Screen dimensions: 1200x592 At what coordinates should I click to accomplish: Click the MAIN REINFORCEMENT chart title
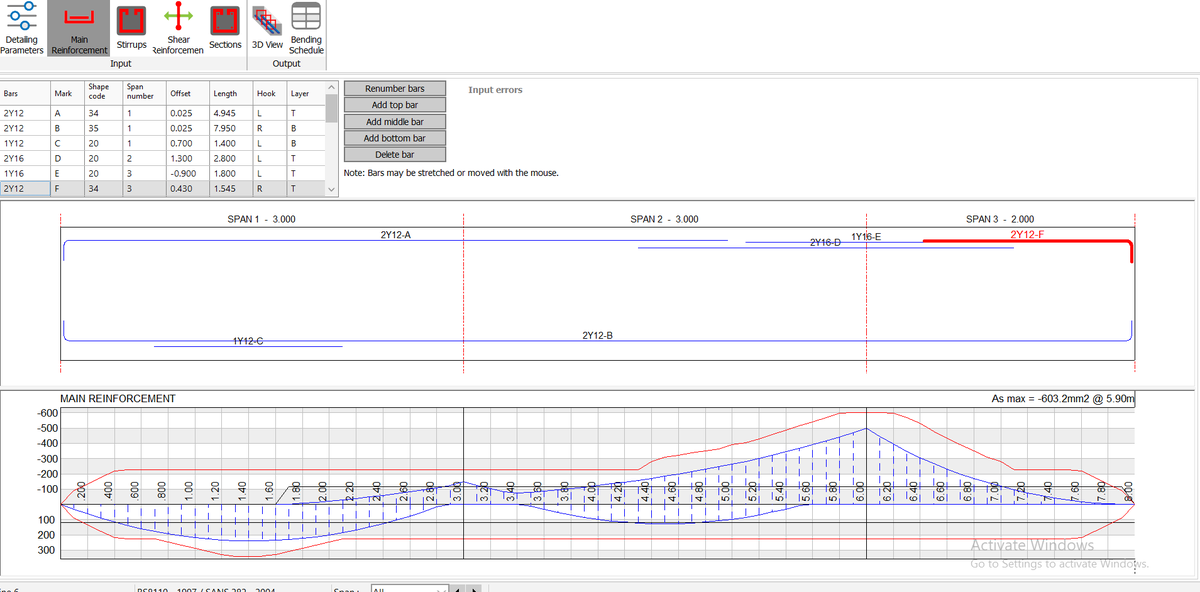click(x=118, y=399)
